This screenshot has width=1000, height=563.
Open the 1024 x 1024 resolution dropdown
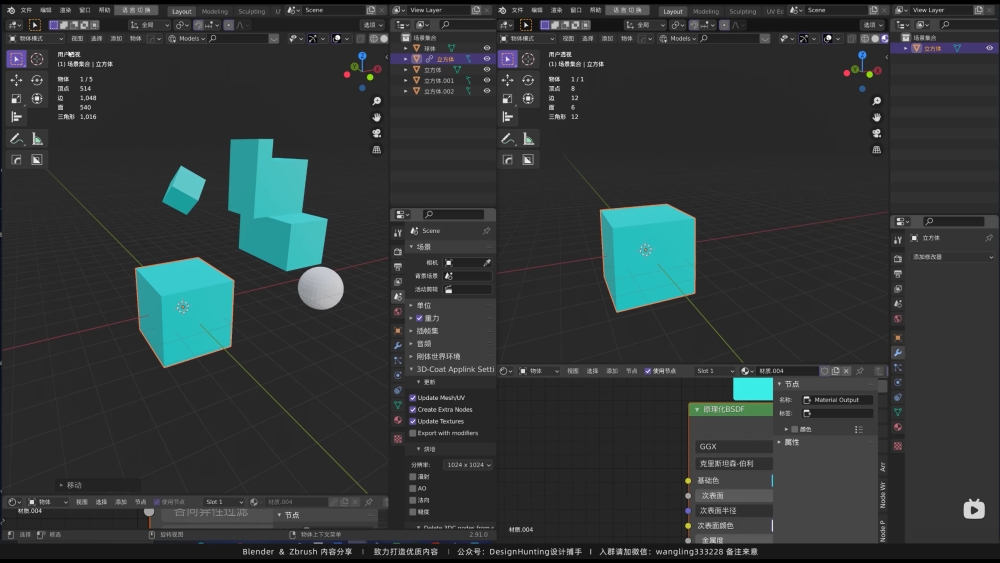(x=469, y=465)
